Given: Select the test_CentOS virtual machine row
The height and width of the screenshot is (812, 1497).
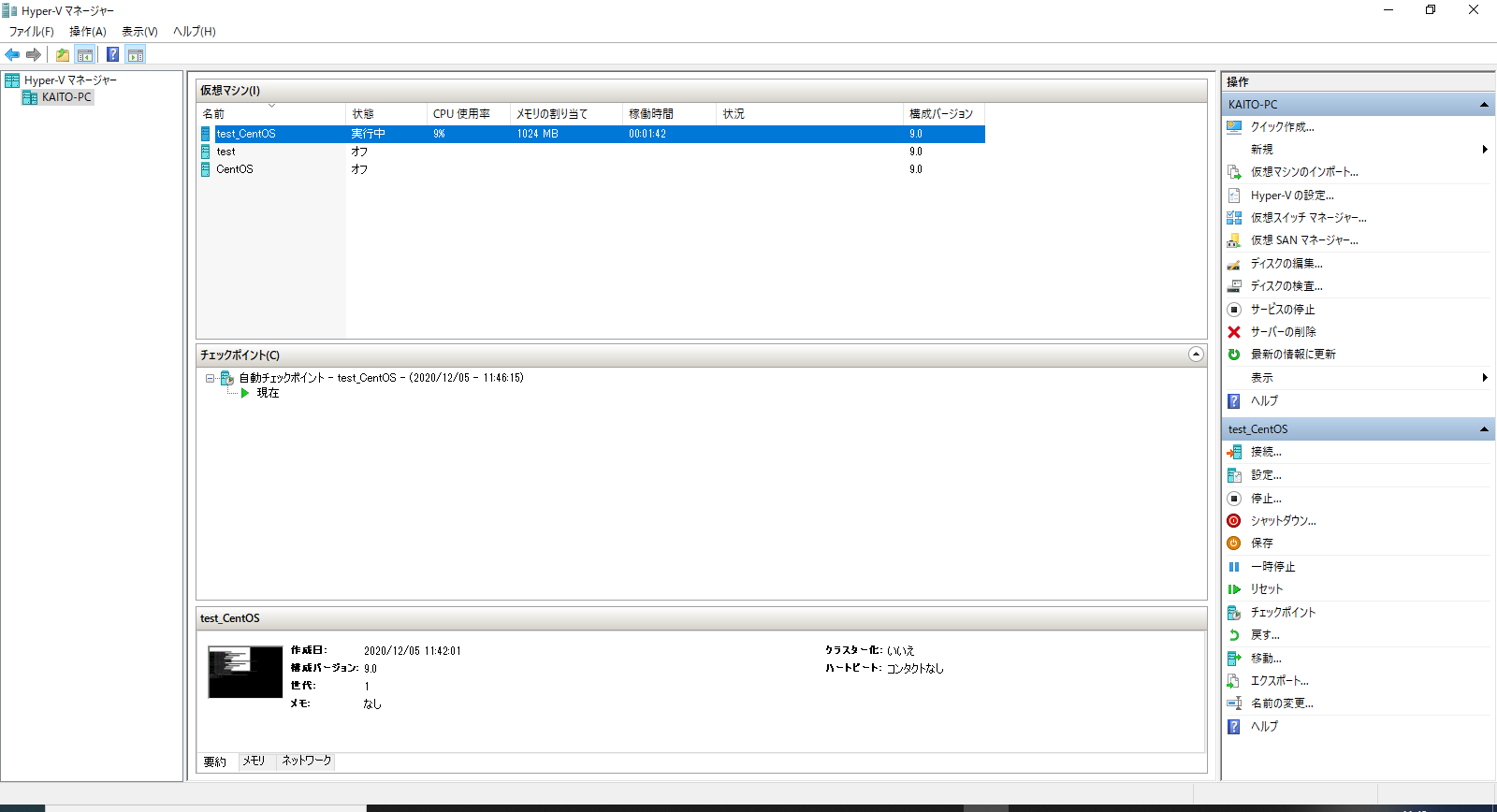Looking at the screenshot, I should (x=591, y=134).
